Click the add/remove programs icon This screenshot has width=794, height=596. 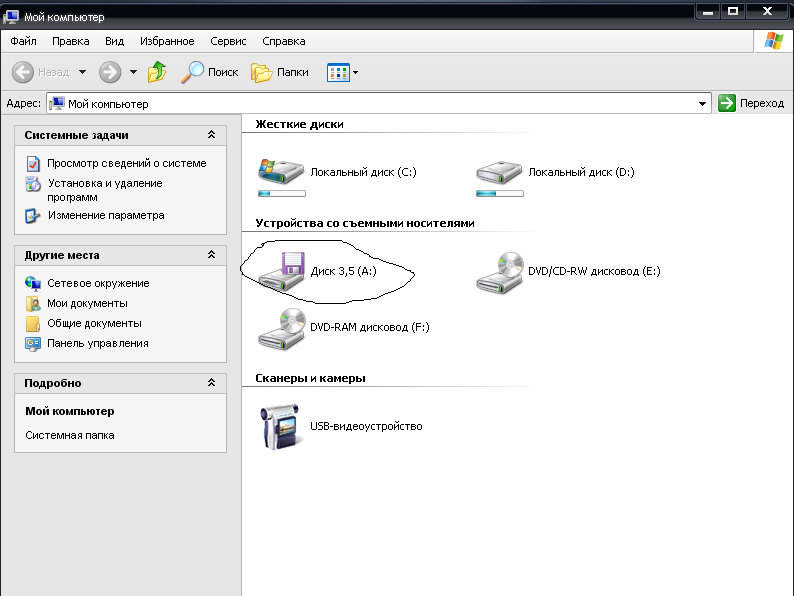33,184
